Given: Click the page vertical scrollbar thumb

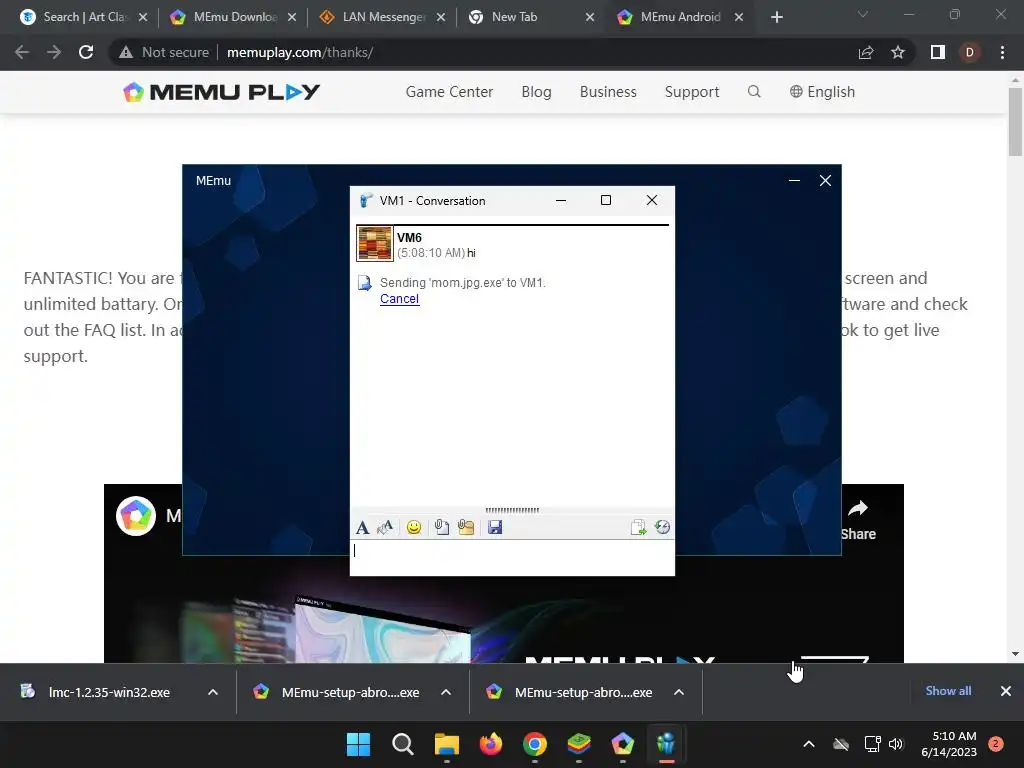Looking at the screenshot, I should (x=1015, y=122).
